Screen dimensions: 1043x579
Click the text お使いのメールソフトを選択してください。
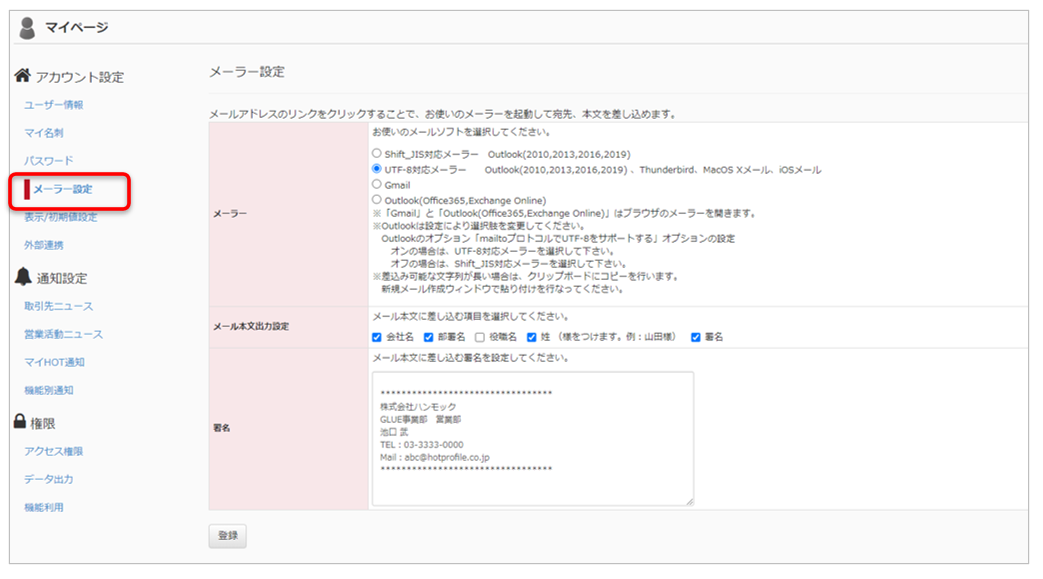tap(461, 132)
